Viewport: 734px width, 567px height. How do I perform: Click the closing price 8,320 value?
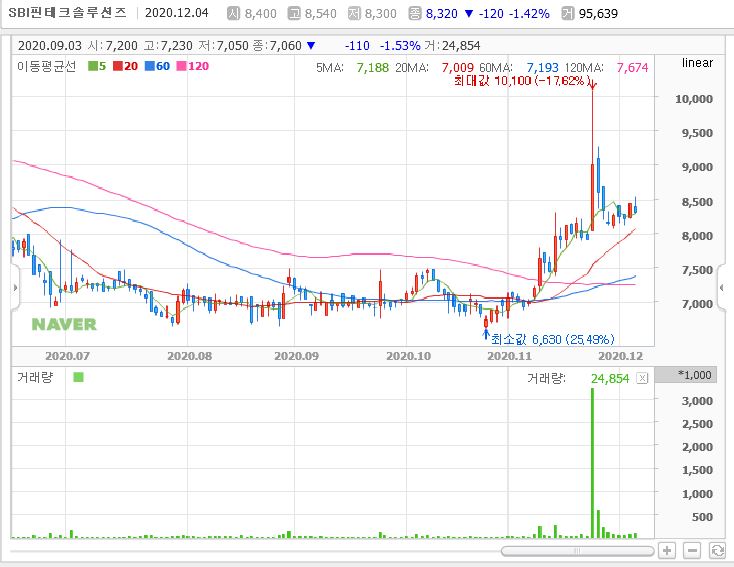(x=441, y=14)
